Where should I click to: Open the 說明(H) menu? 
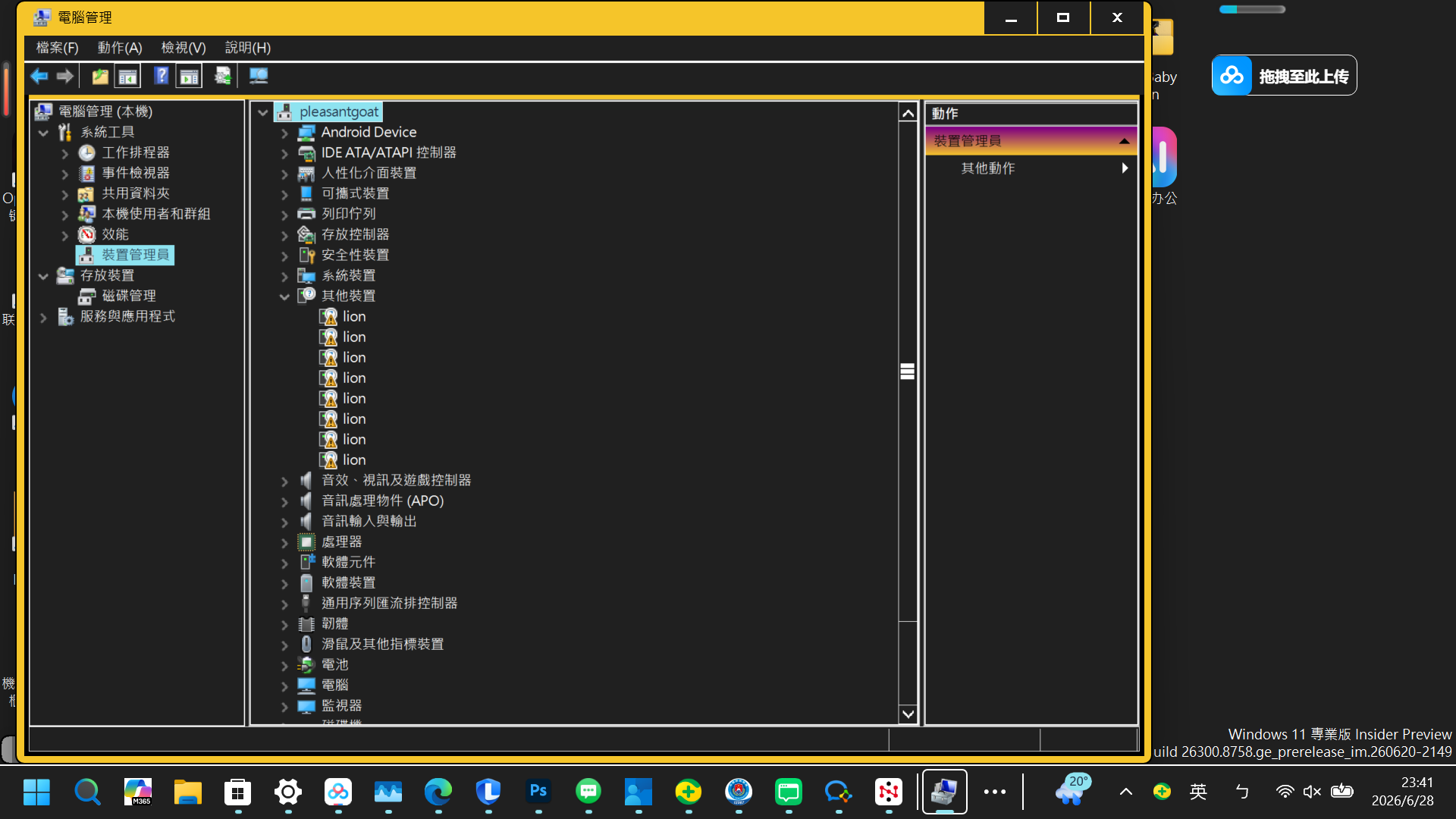pyautogui.click(x=248, y=48)
